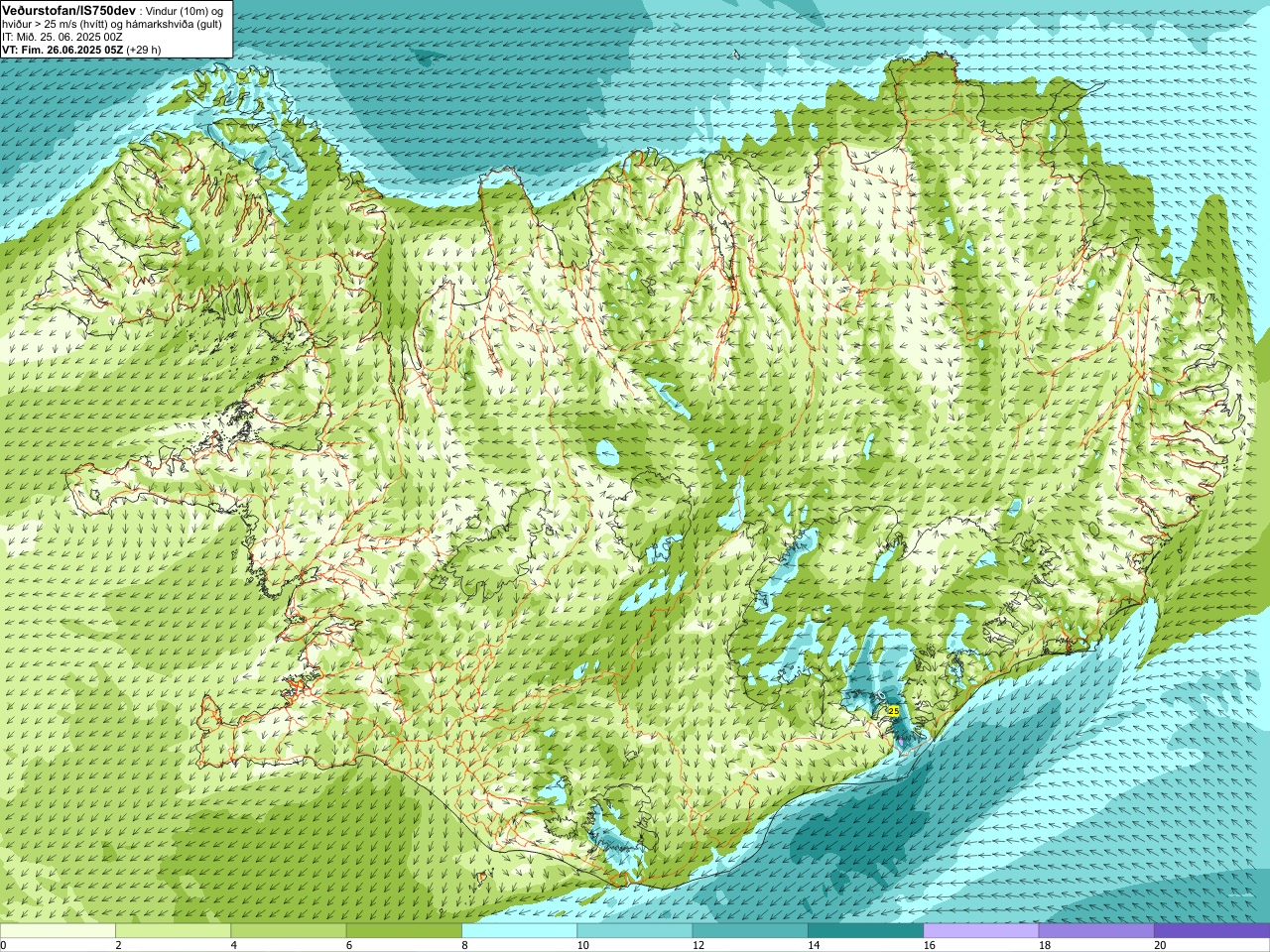Screen dimensions: 1270x952
Task: Click the legend label 2
Action: point(118,945)
